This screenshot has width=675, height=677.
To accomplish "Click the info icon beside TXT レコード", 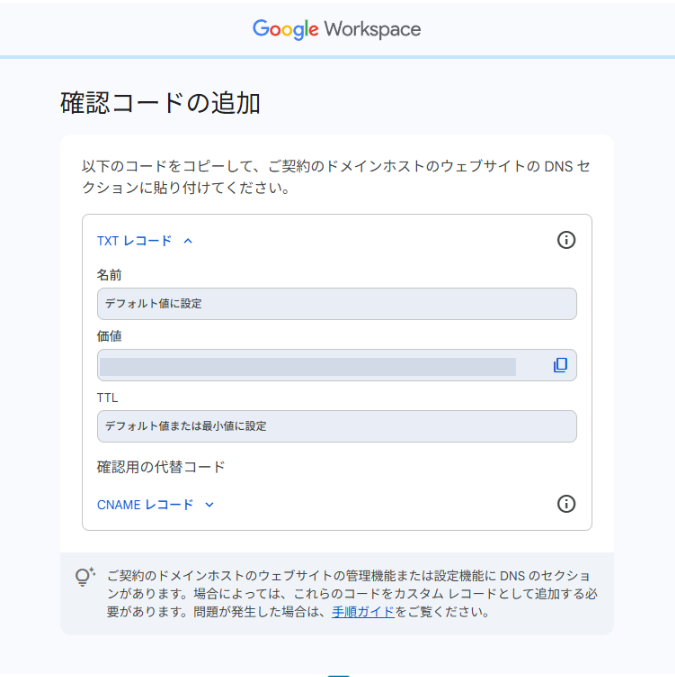I will pyautogui.click(x=566, y=240).
